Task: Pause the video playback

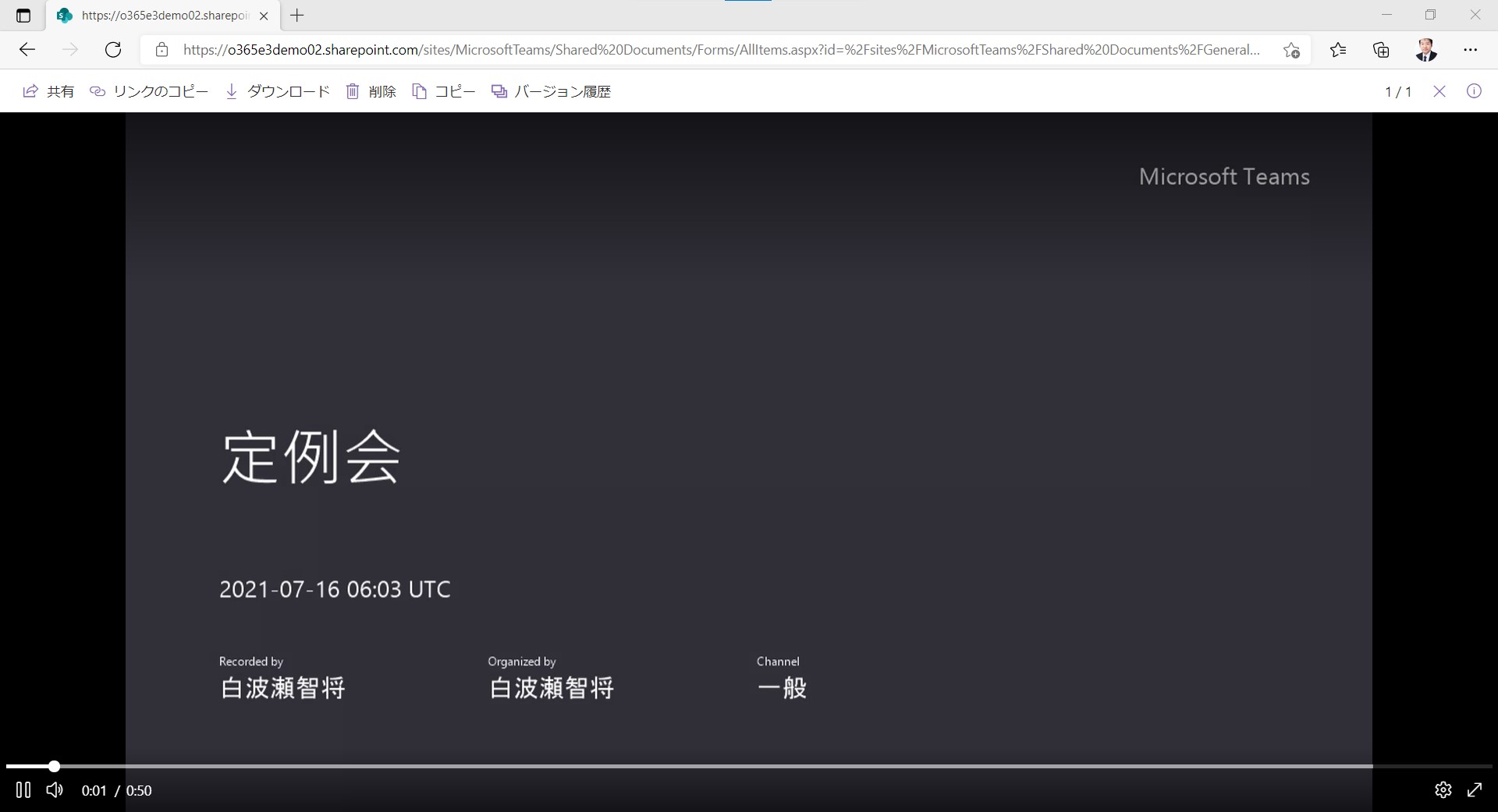Action: pyautogui.click(x=23, y=790)
